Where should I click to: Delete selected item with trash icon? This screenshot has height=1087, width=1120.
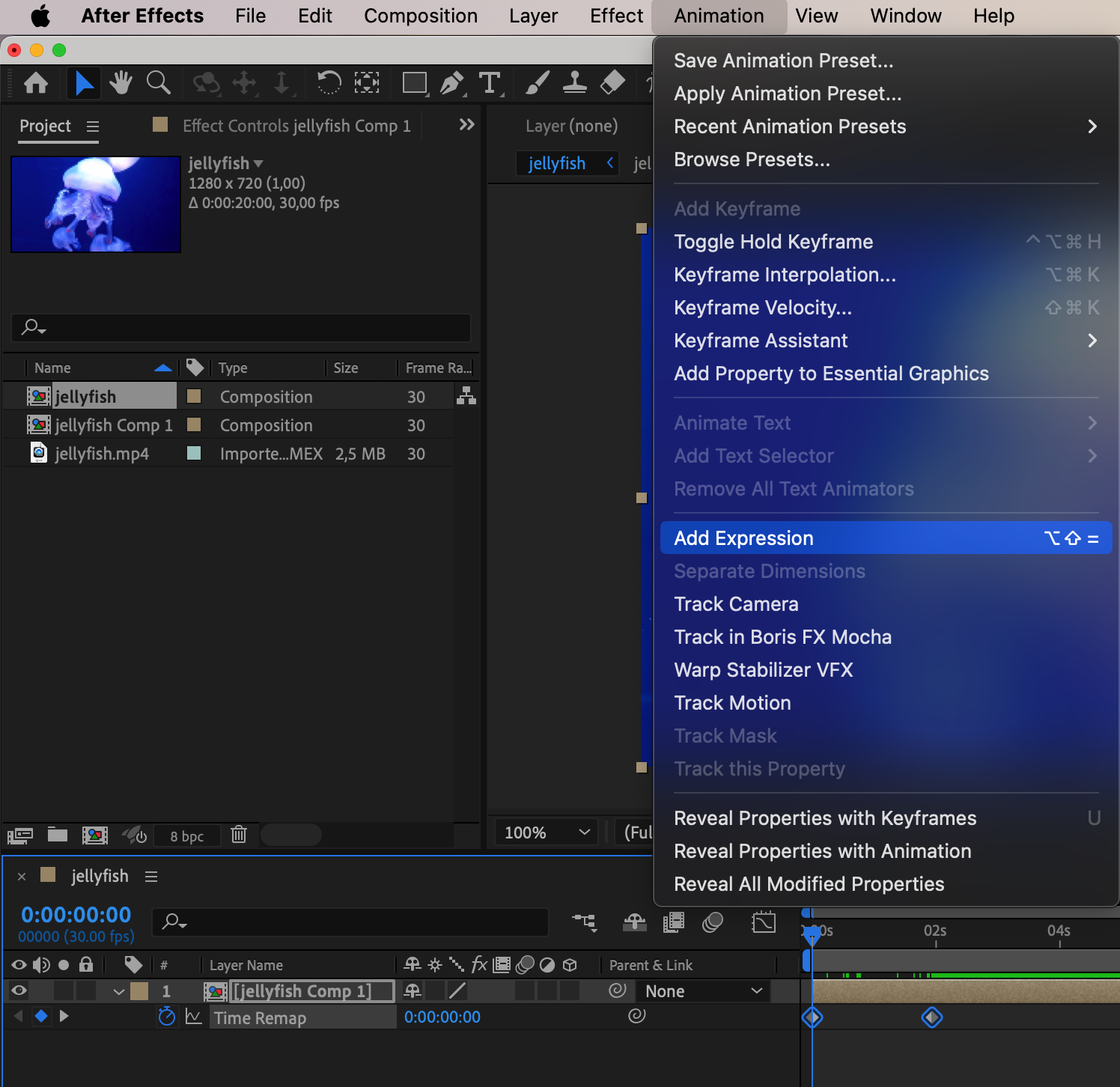[239, 835]
